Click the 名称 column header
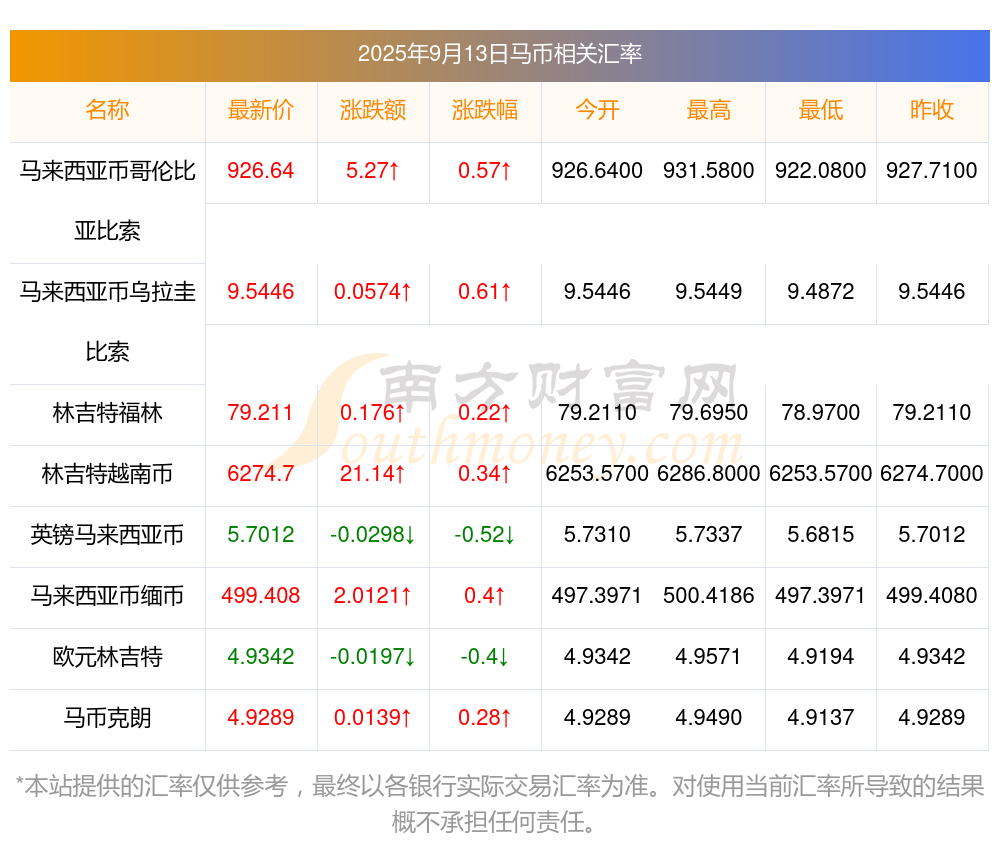 107,110
